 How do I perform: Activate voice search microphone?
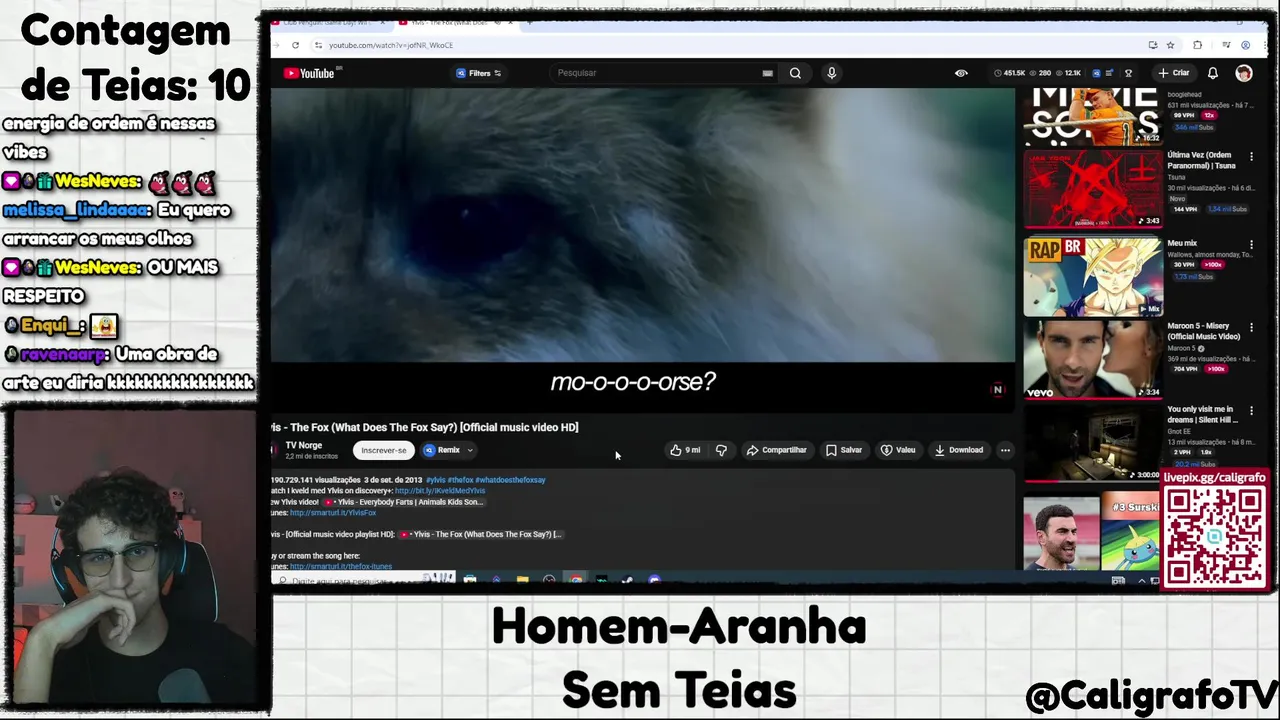831,73
